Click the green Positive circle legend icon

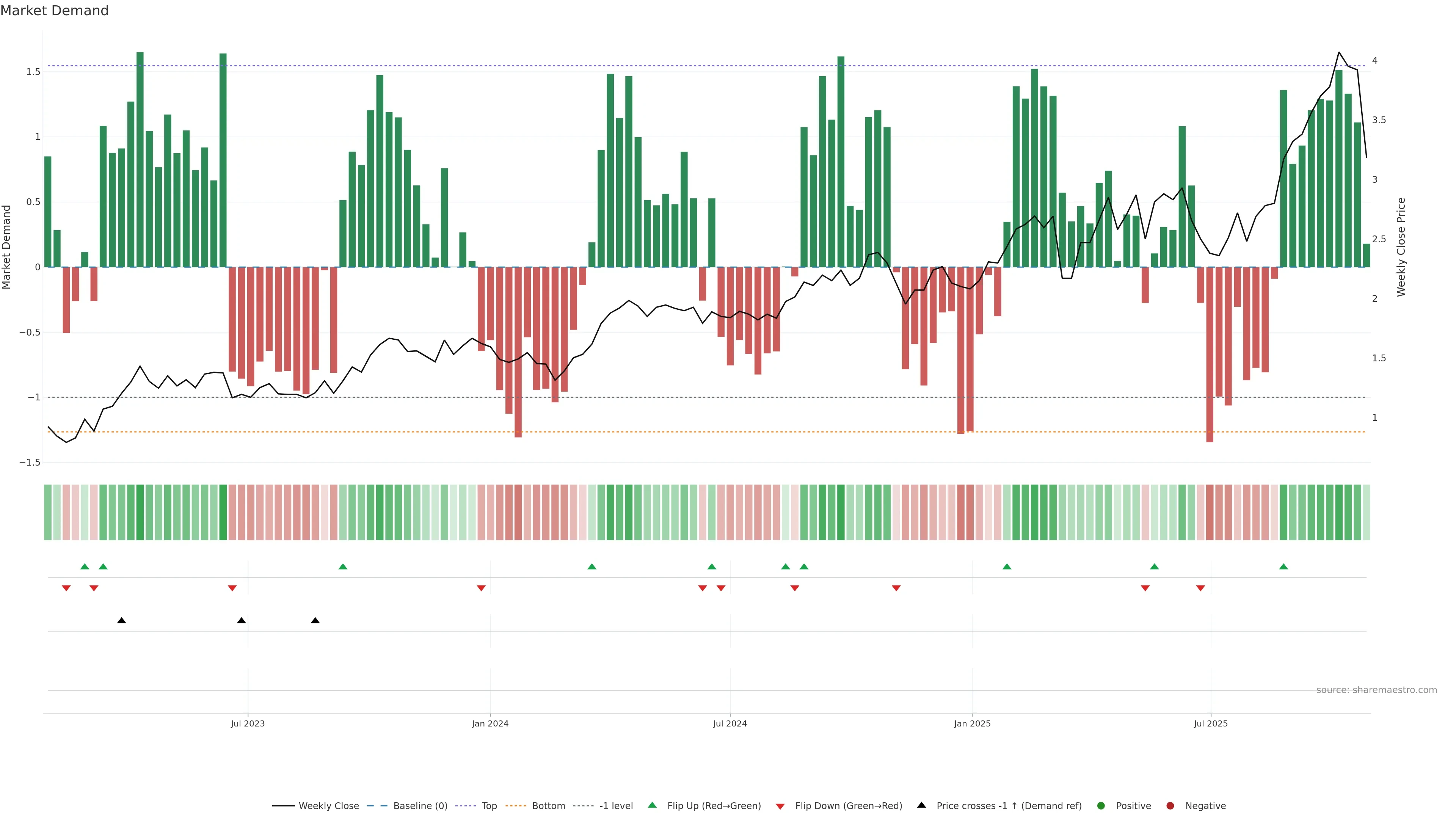pyautogui.click(x=1100, y=805)
